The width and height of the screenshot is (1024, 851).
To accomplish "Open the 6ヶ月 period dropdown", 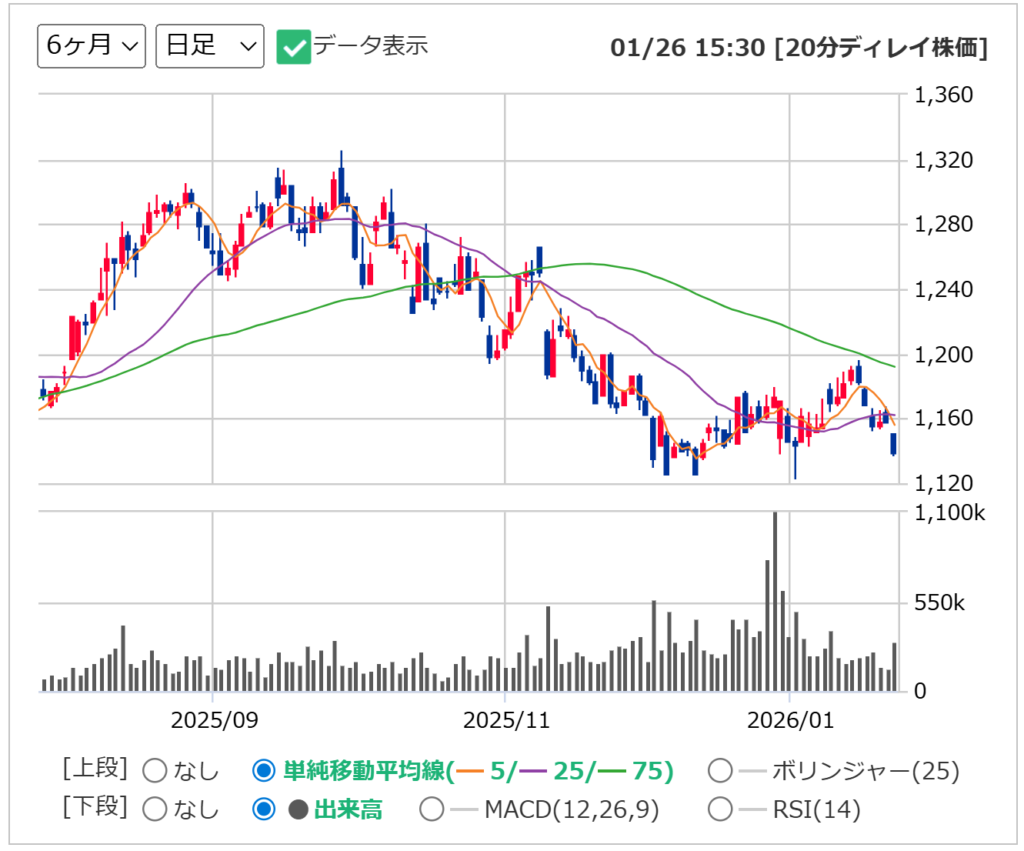I will [x=90, y=45].
